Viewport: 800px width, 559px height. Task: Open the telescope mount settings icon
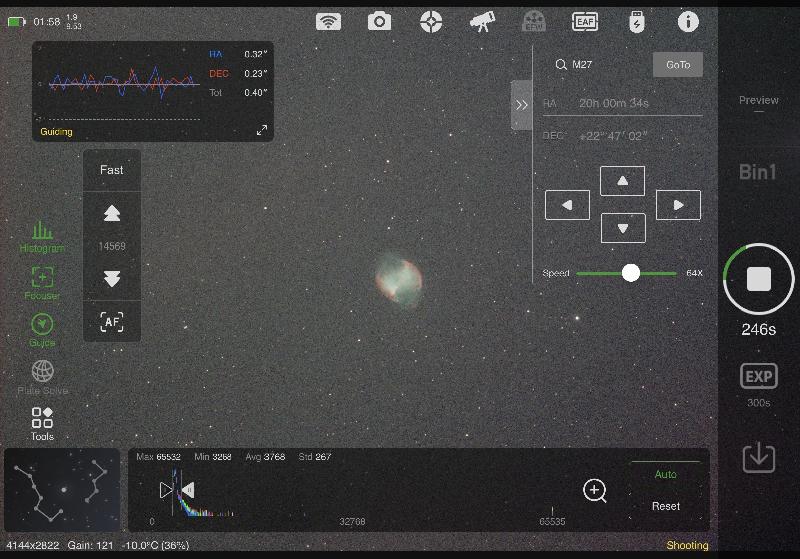pos(483,22)
